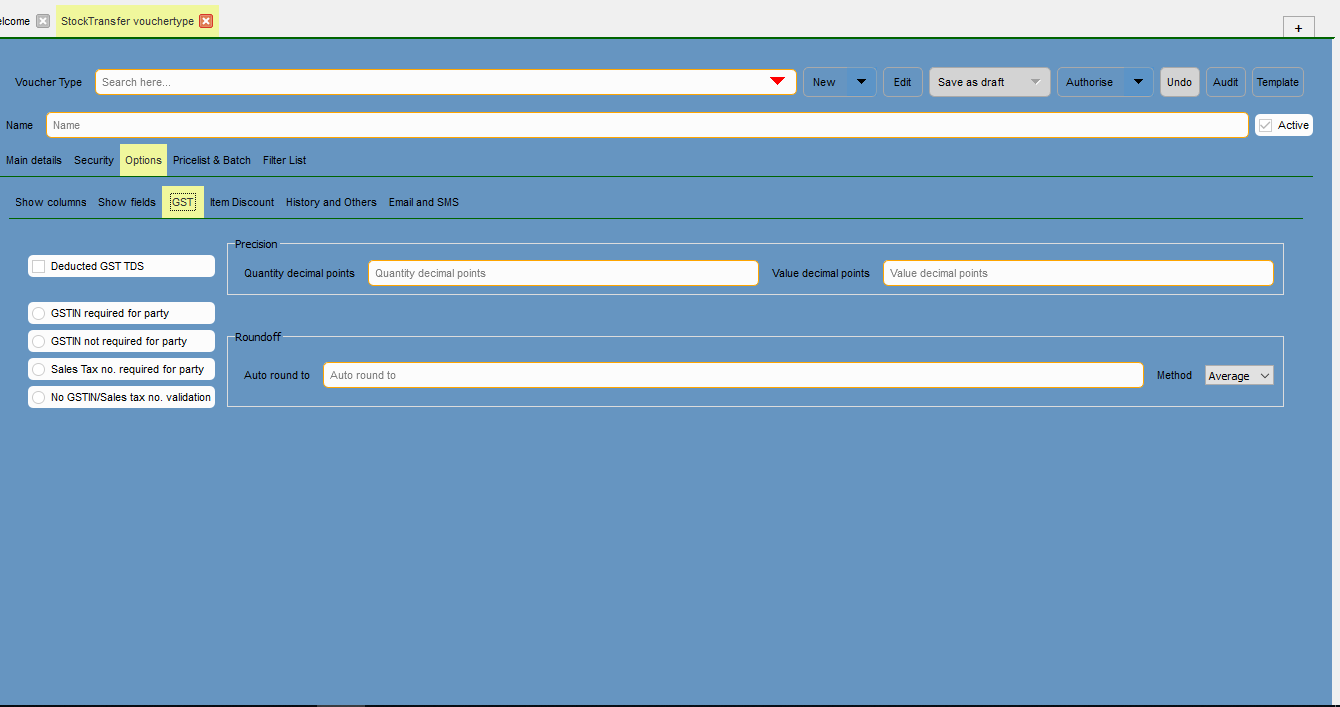Switch to the Item Discount sub-tab
Image resolution: width=1340 pixels, height=707 pixels.
241,202
